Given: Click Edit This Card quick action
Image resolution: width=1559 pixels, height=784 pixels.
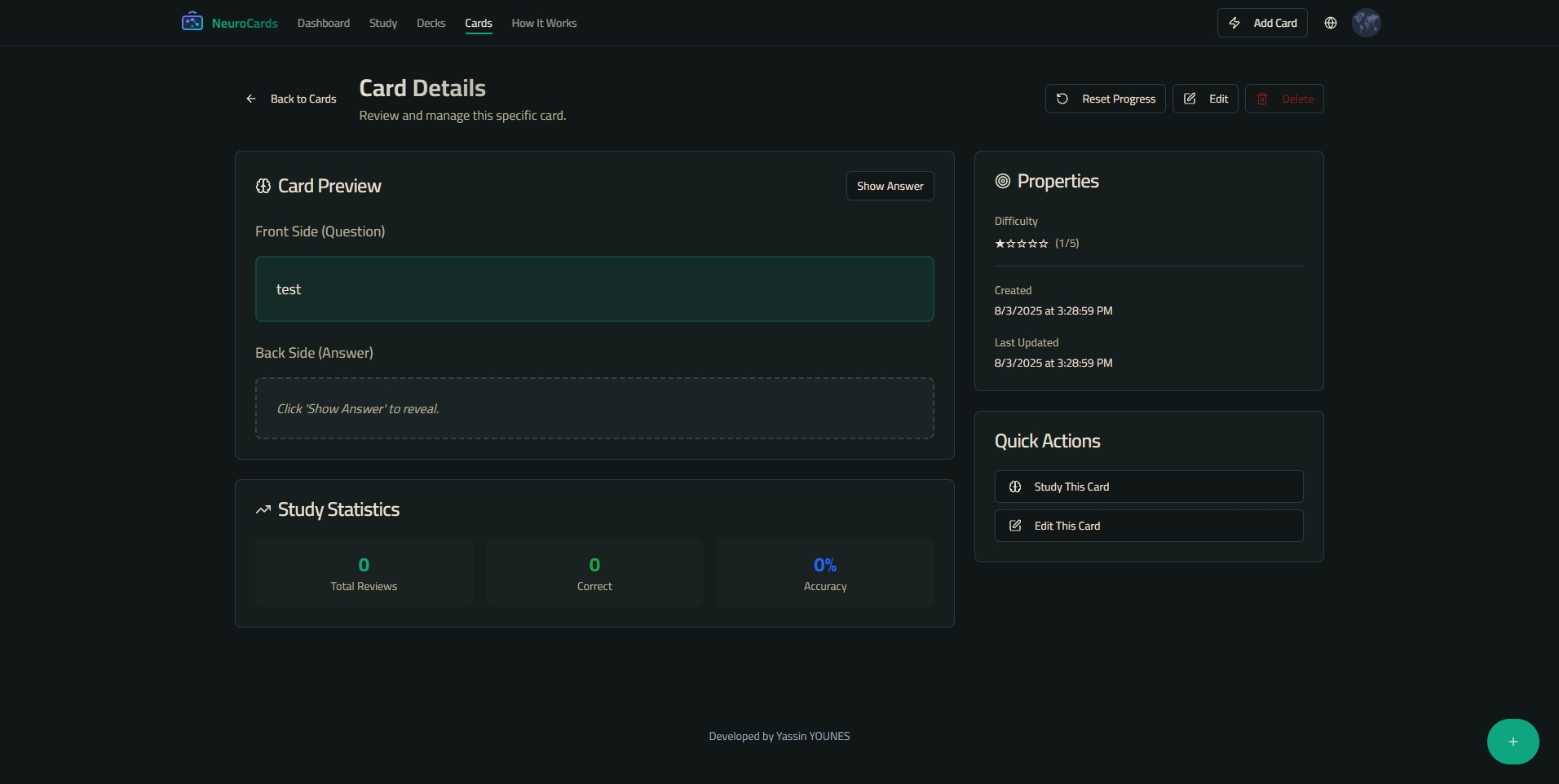Looking at the screenshot, I should [1149, 526].
